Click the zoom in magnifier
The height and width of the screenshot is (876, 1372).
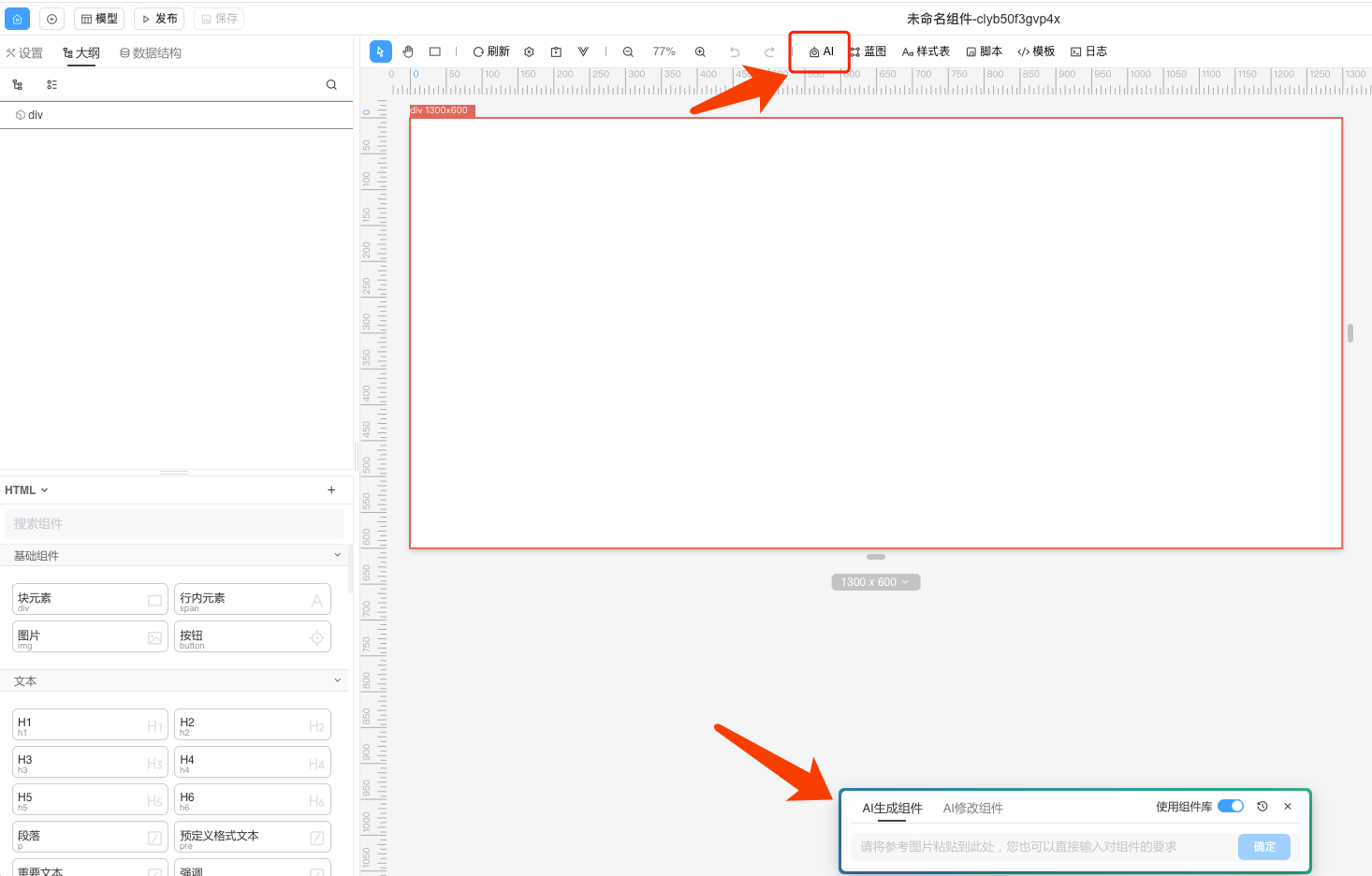pos(700,51)
